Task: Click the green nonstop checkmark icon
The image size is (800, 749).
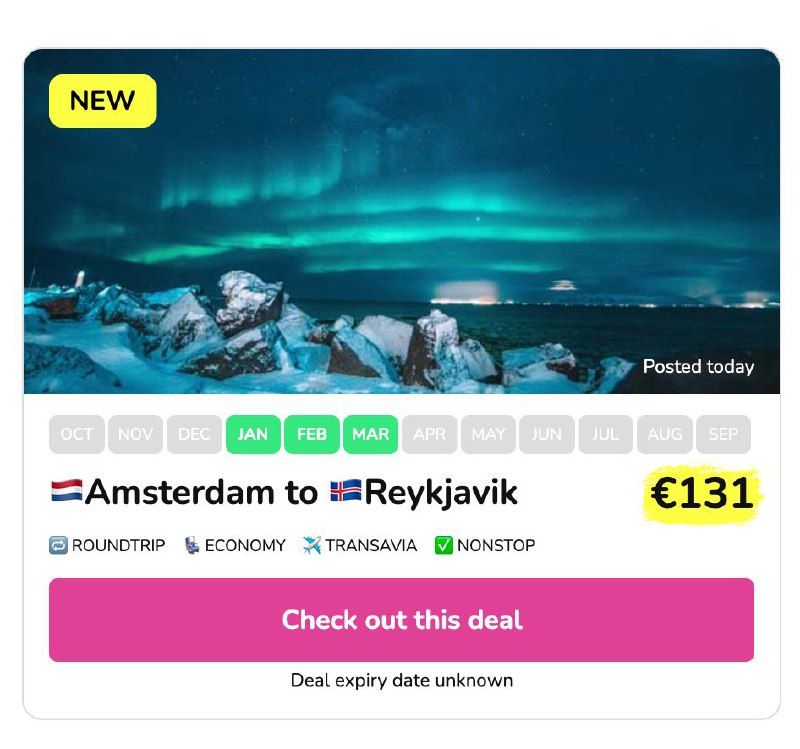Action: 443,545
